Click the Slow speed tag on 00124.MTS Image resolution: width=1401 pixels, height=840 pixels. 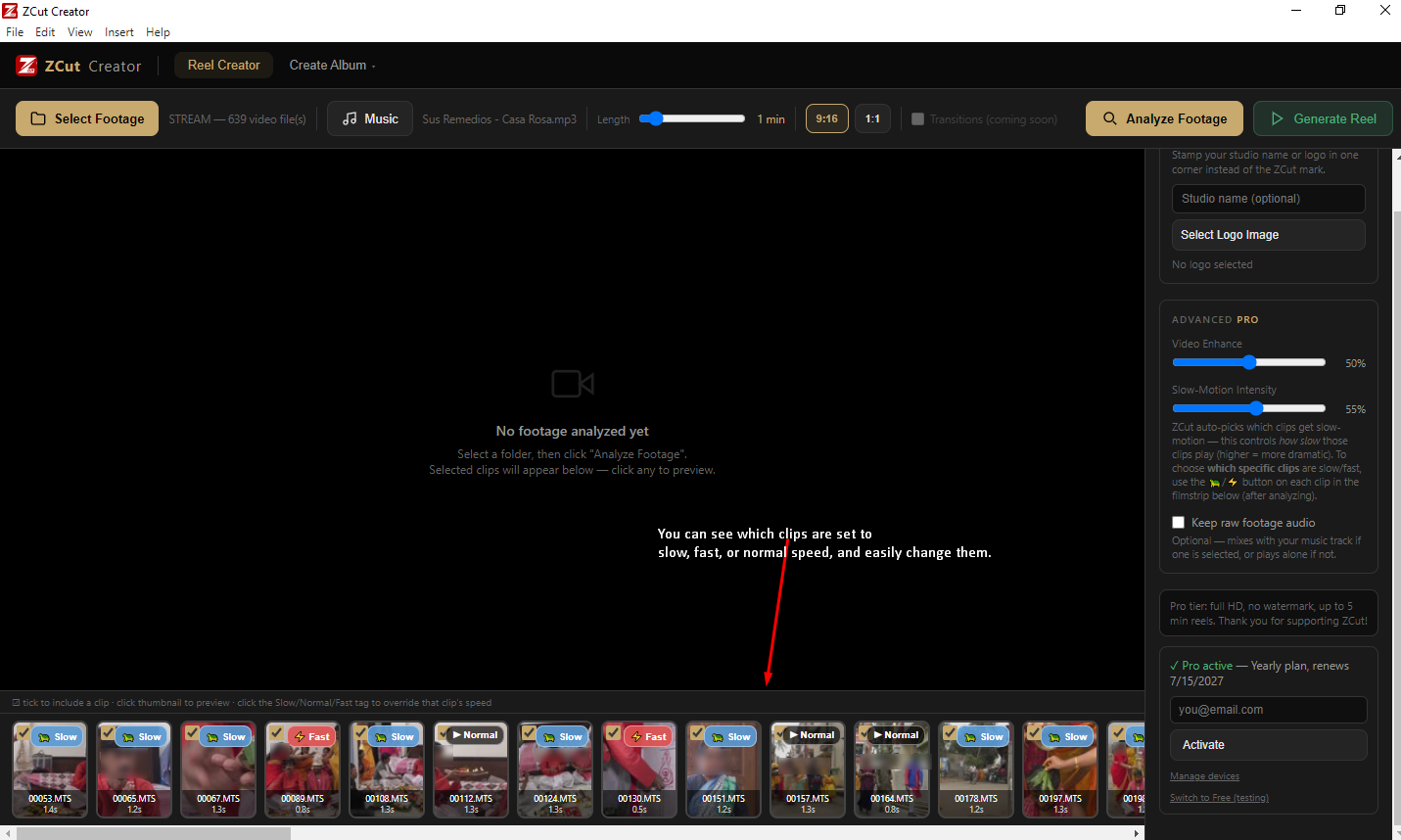coord(562,737)
